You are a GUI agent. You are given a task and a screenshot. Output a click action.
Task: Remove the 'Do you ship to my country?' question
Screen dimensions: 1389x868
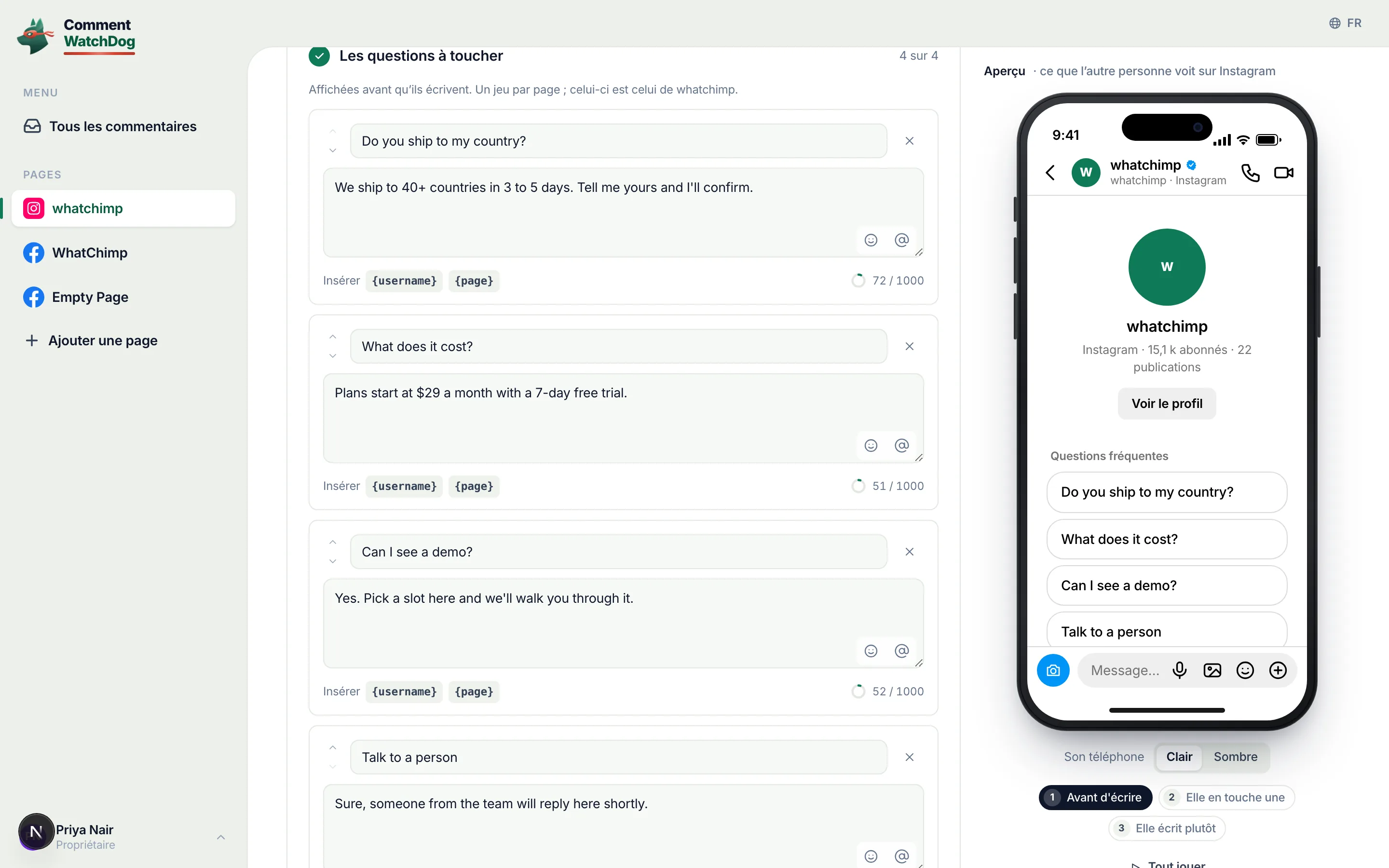[x=910, y=141]
